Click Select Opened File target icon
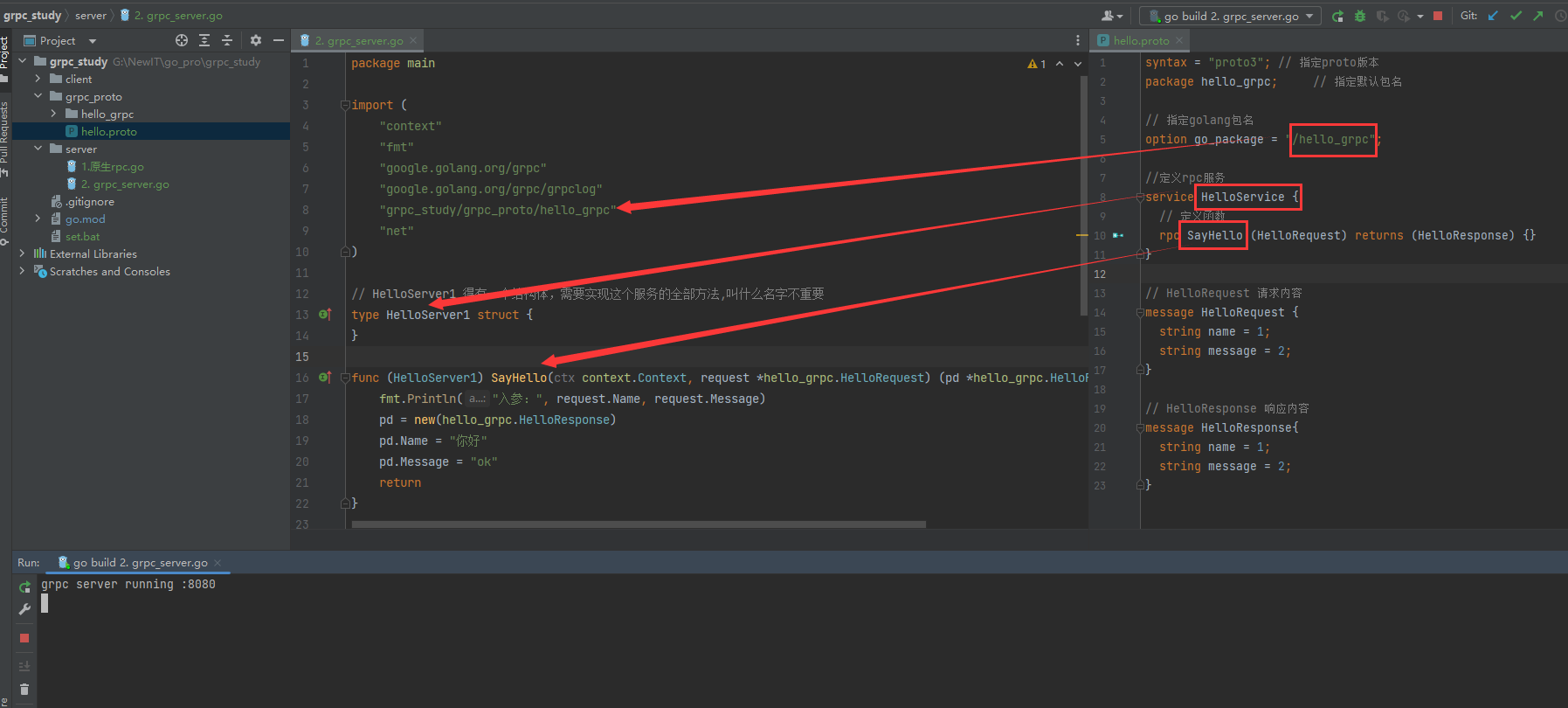This screenshot has width=1568, height=708. pyautogui.click(x=182, y=40)
